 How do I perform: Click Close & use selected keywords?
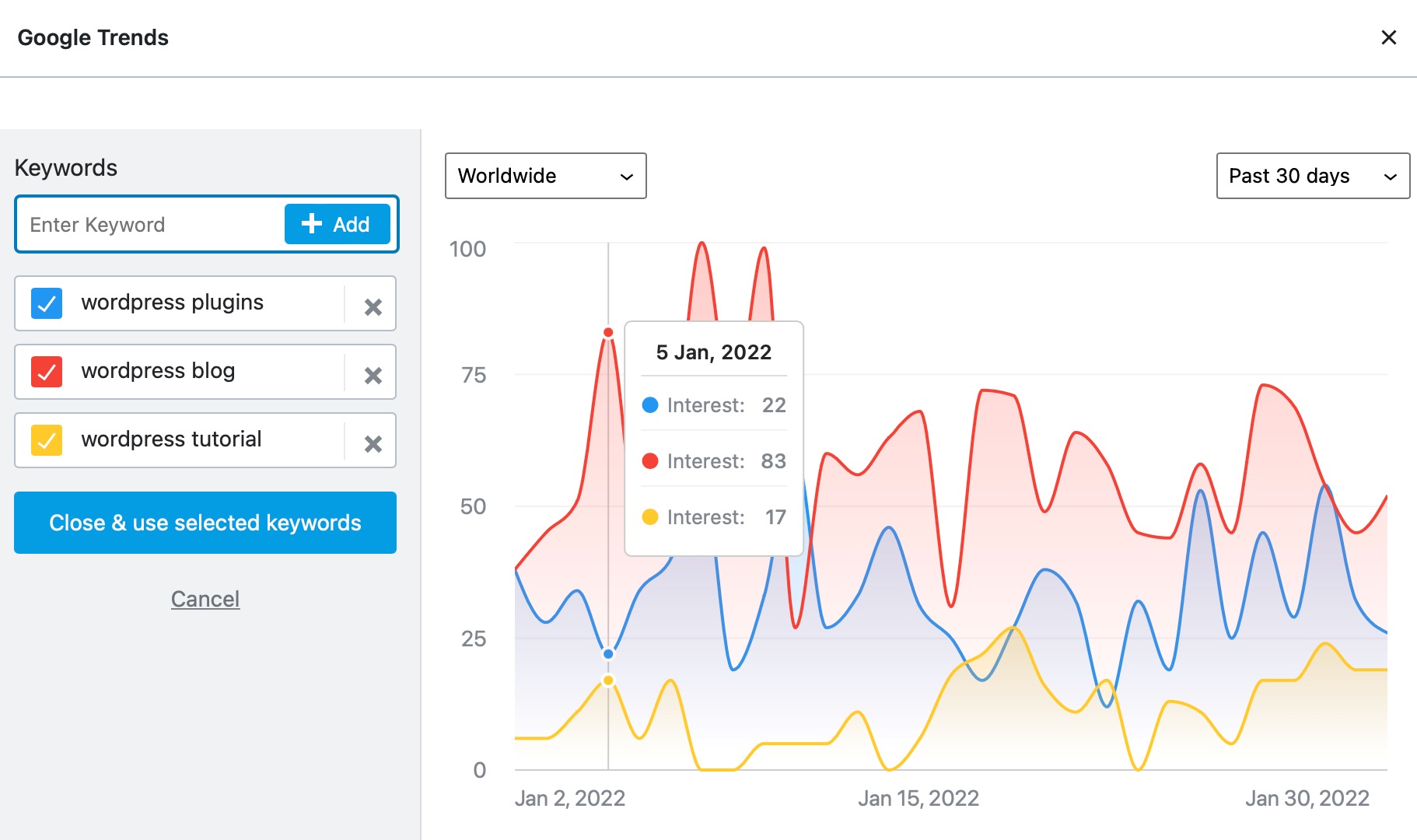tap(205, 523)
